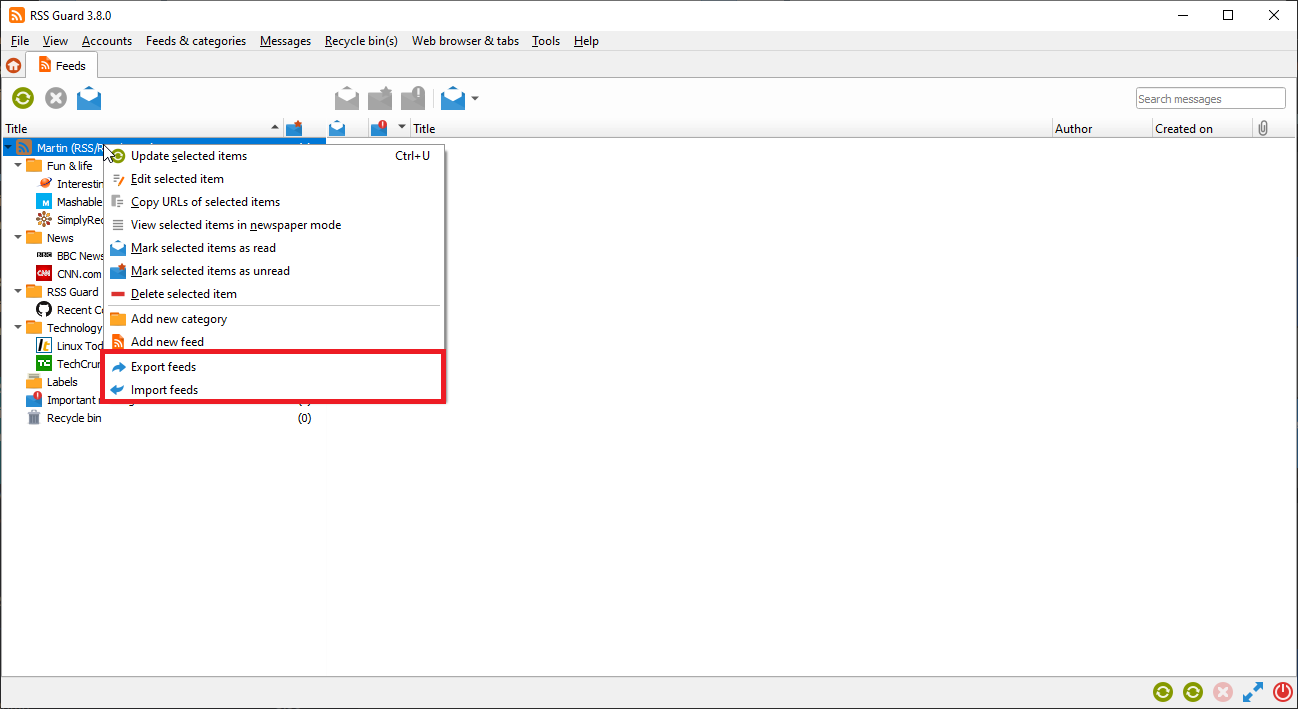Viewport: 1298px width, 709px height.
Task: Click the gray stop update toolbar icon
Action: click(56, 98)
